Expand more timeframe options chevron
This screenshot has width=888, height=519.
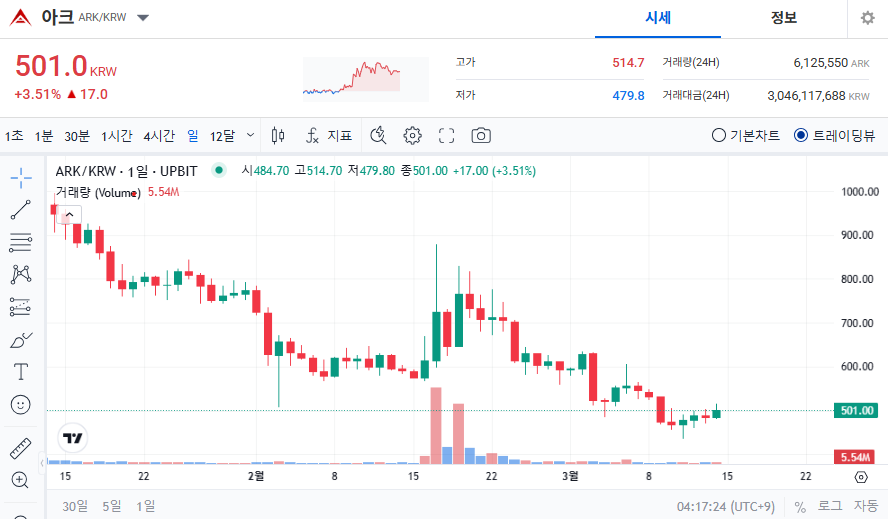250,135
